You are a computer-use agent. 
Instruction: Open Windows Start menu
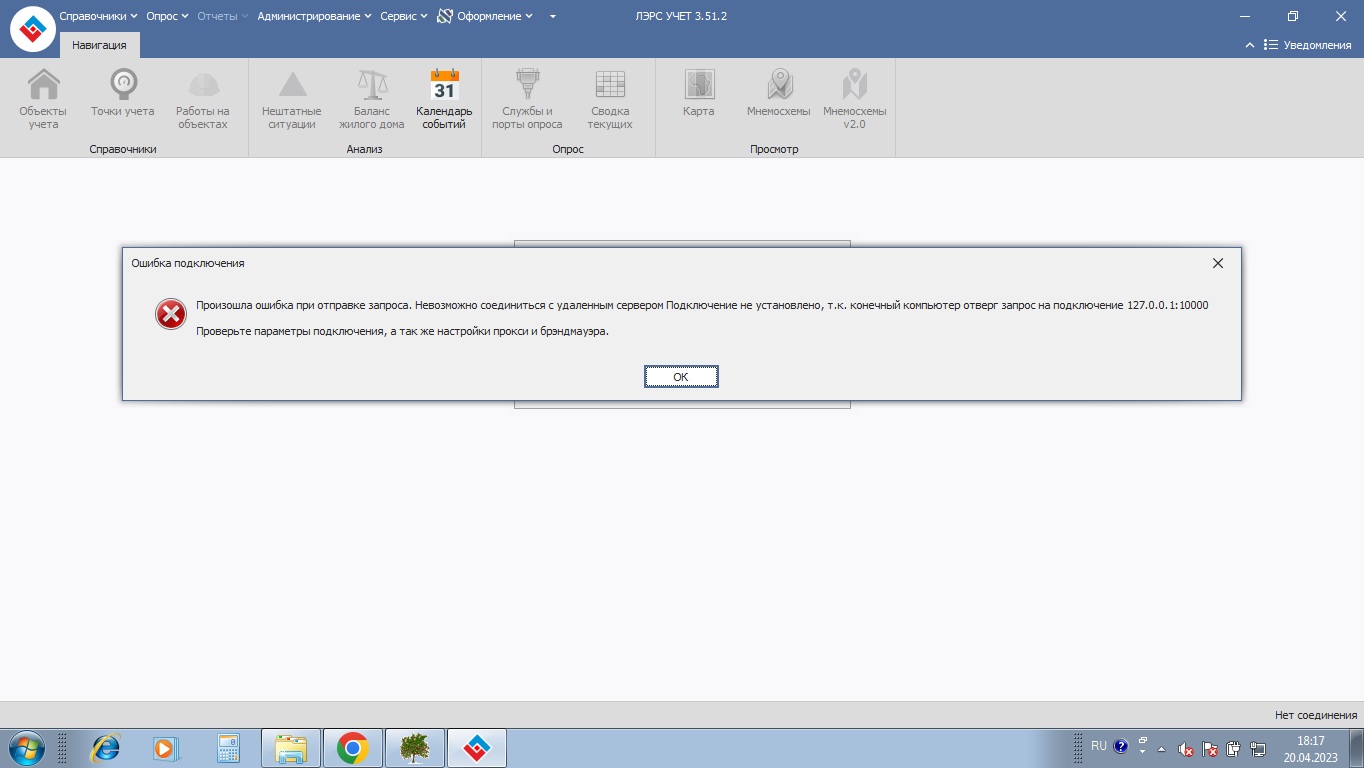(x=25, y=748)
